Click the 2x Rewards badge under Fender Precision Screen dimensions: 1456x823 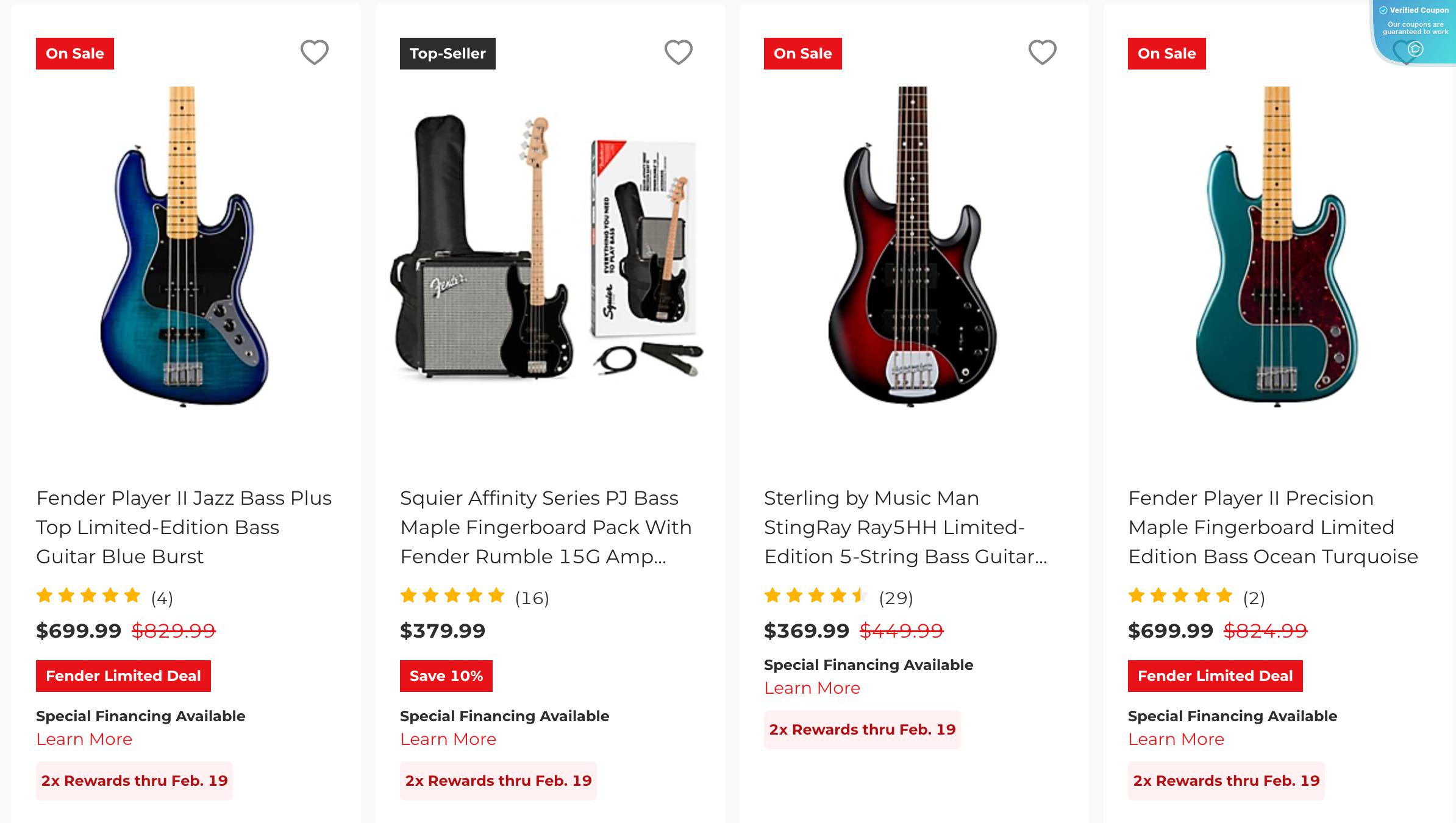point(1226,780)
